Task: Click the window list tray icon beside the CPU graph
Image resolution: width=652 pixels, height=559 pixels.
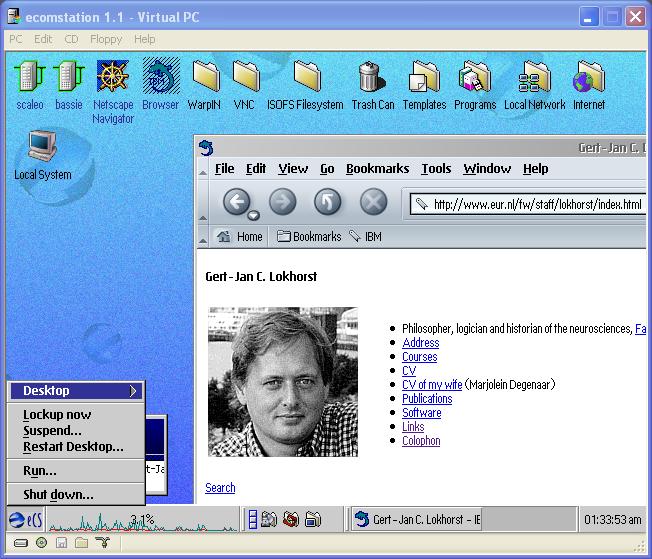Action: 252,520
